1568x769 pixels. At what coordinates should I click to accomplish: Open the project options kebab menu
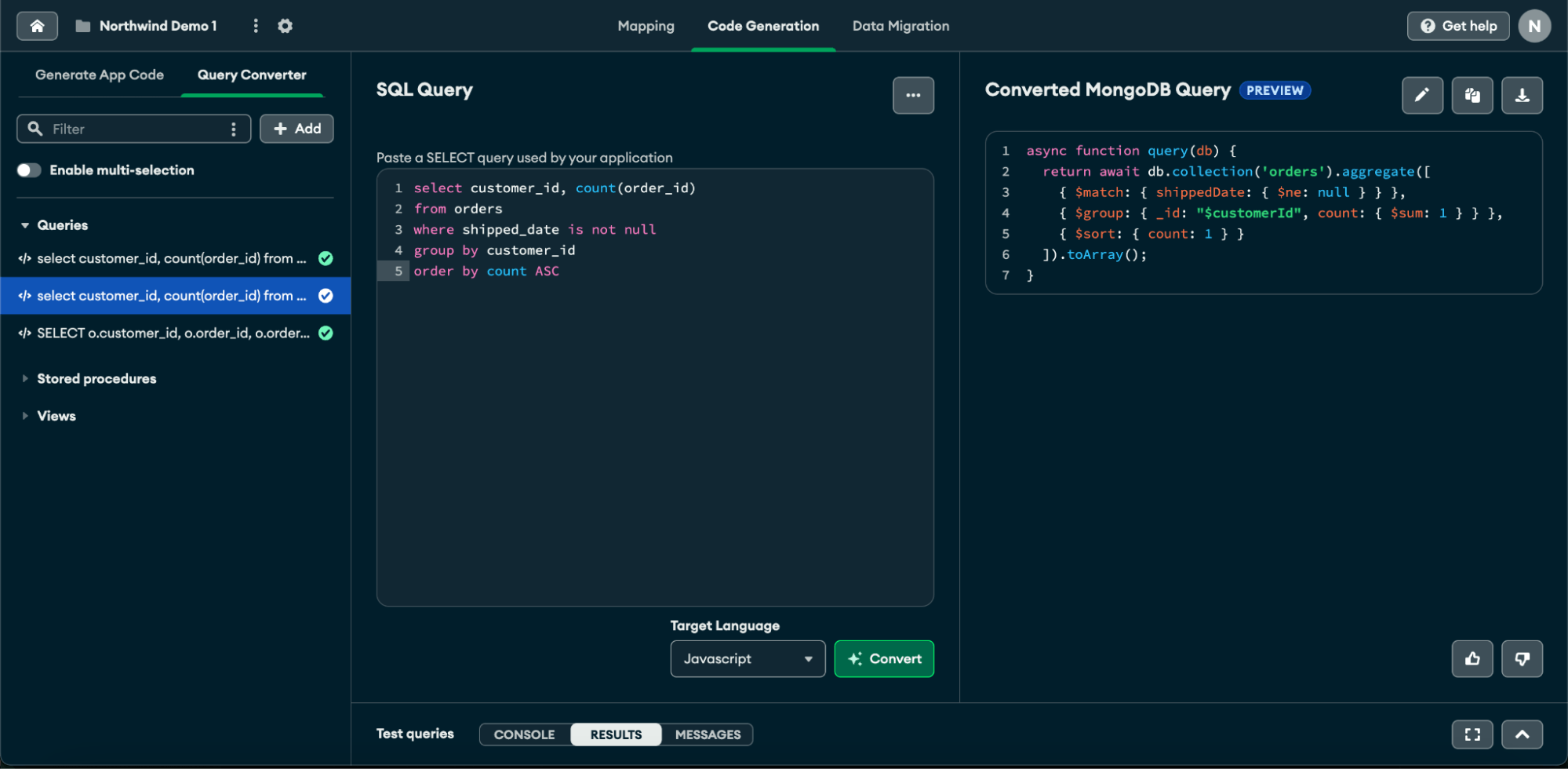click(256, 26)
